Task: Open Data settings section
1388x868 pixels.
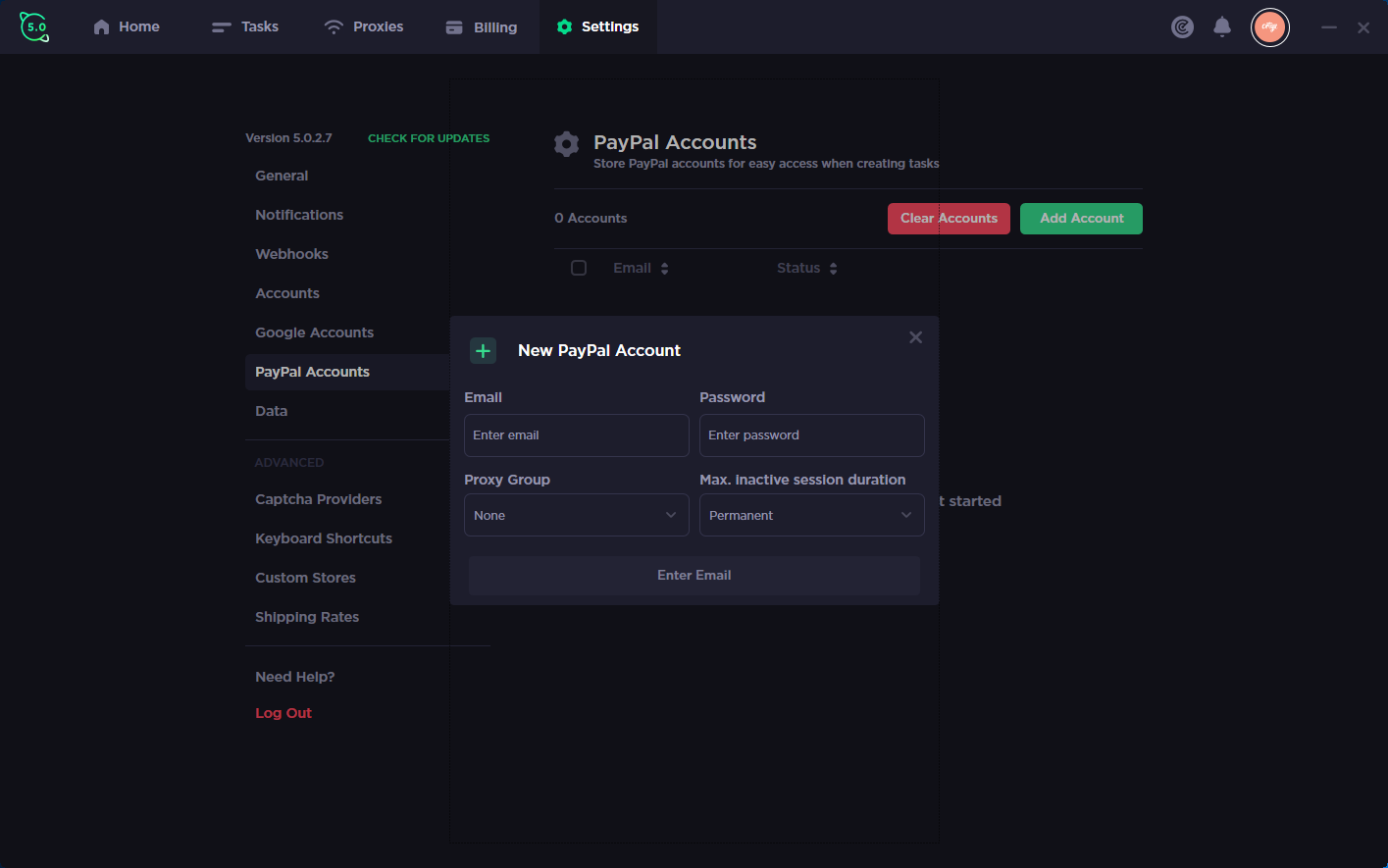Action: pyautogui.click(x=271, y=411)
